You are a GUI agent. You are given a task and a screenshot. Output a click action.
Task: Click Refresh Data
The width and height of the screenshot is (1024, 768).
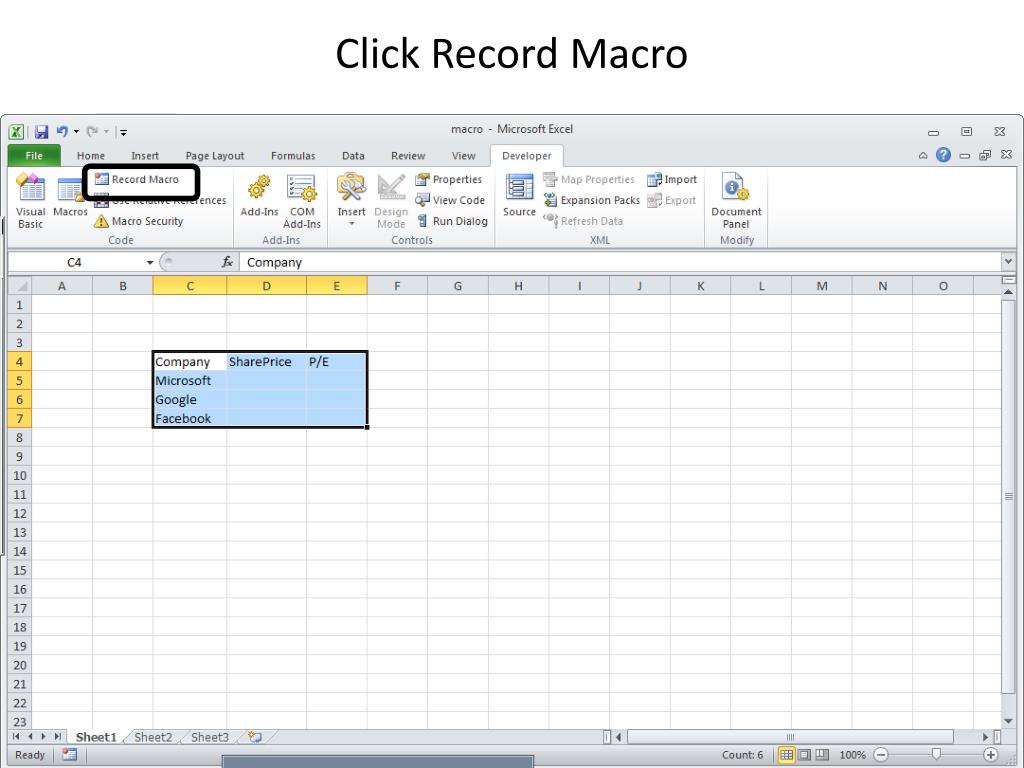(583, 221)
